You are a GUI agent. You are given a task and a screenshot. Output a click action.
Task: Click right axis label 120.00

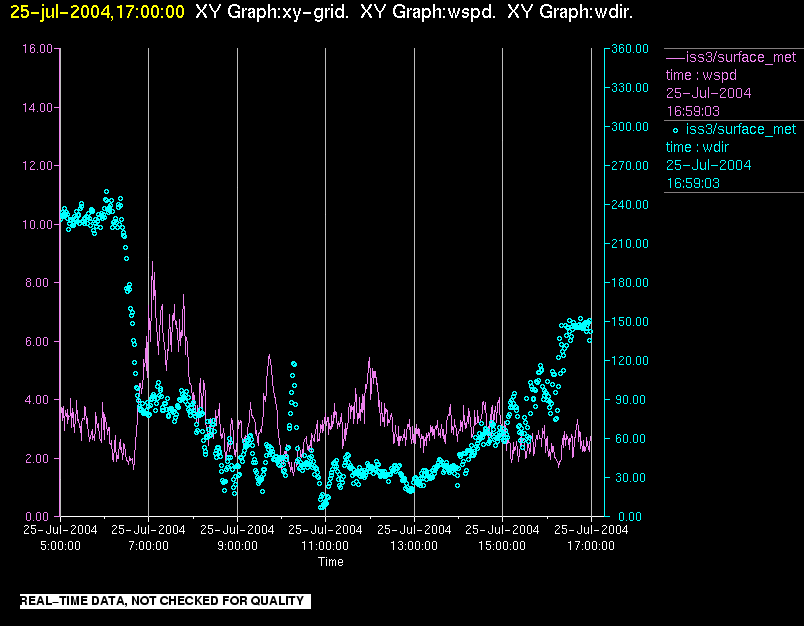[x=630, y=360]
